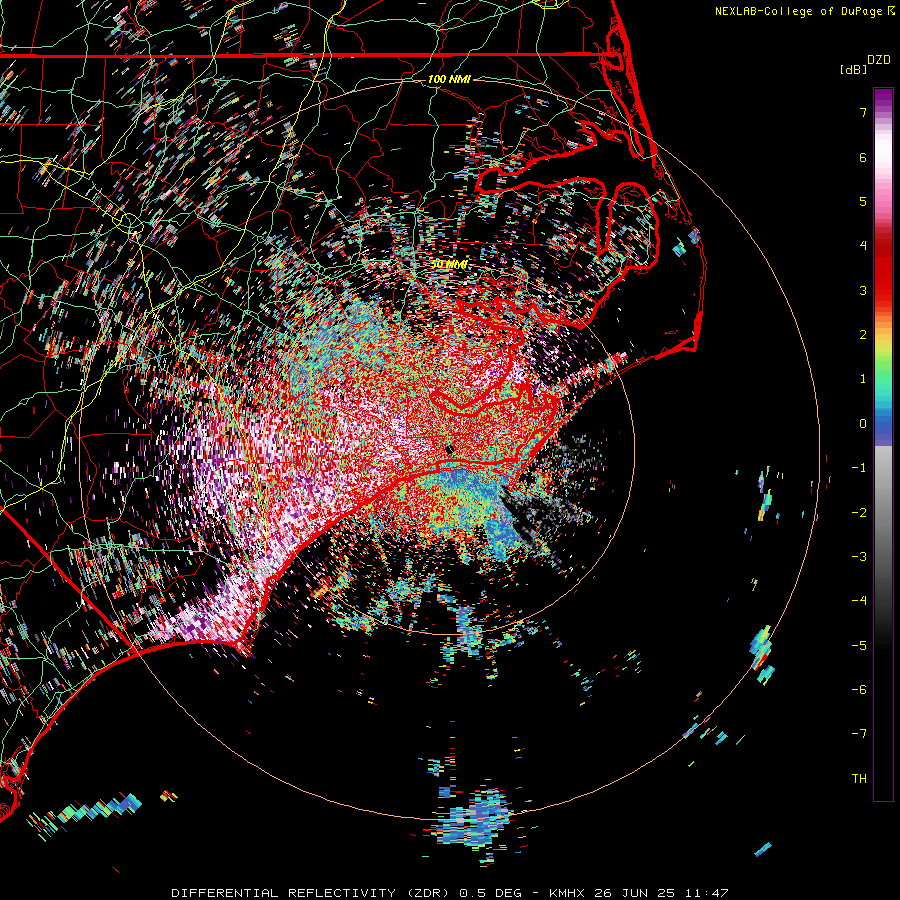
Task: Click the 0 value on color scale
Action: pyautogui.click(x=863, y=424)
